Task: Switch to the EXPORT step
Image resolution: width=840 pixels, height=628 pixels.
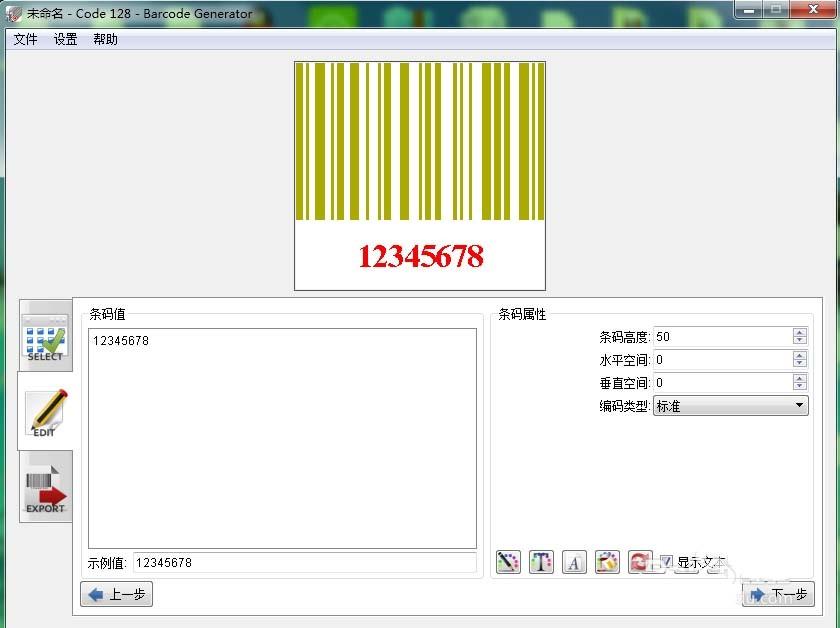Action: click(44, 488)
